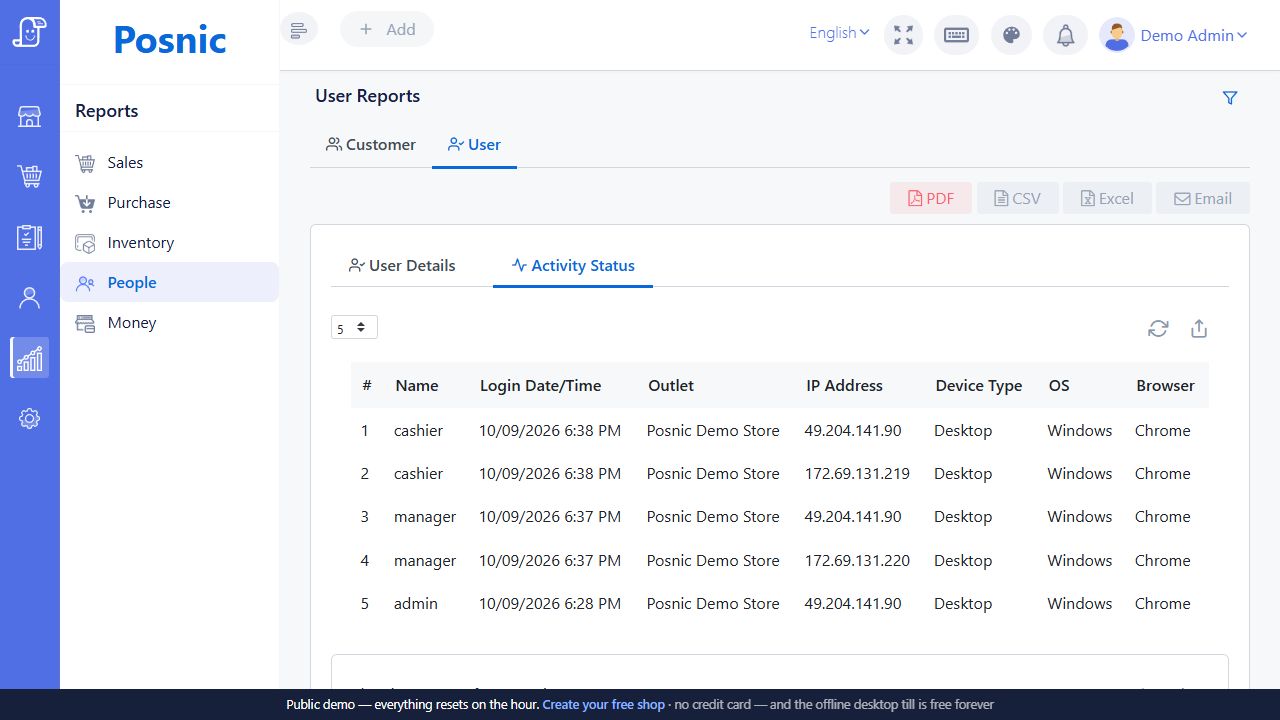Click admin name in row 5

click(416, 603)
